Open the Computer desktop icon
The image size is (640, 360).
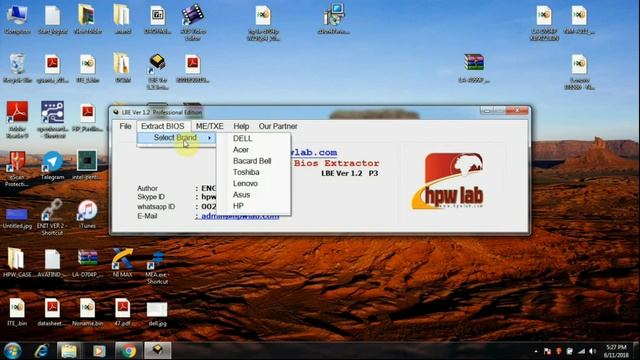coord(17,20)
